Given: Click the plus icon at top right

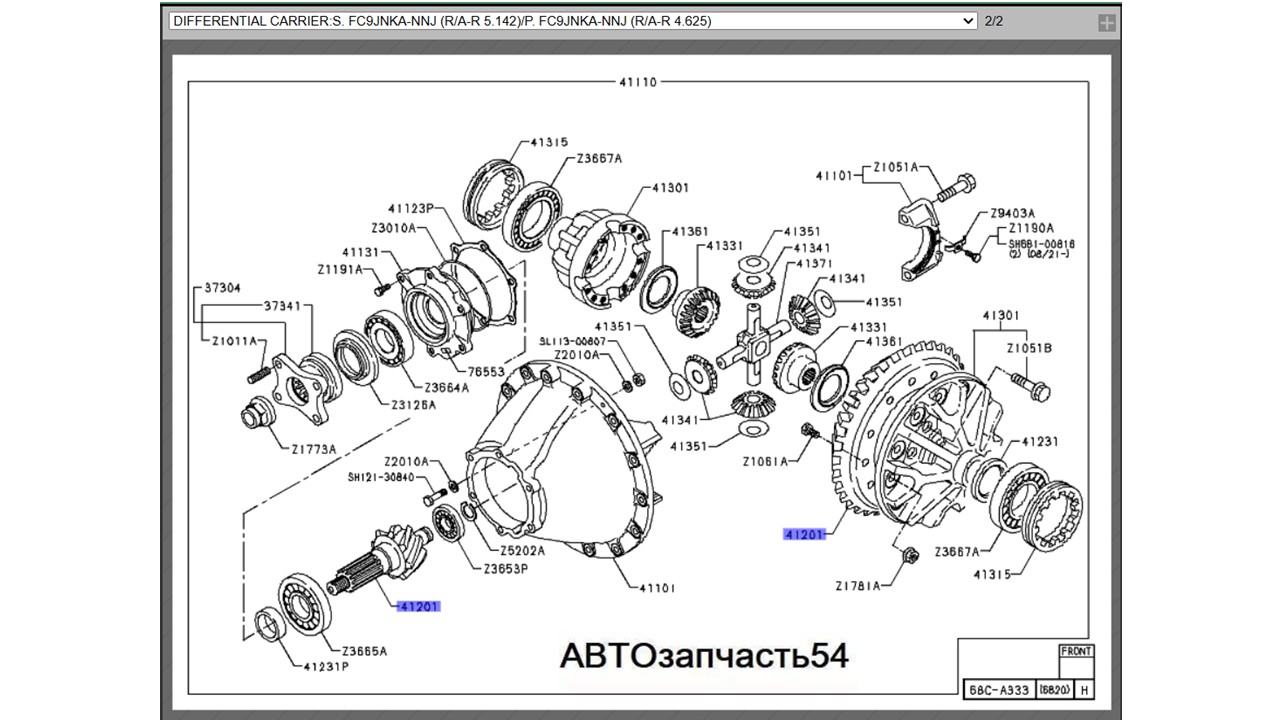Looking at the screenshot, I should coord(1106,23).
